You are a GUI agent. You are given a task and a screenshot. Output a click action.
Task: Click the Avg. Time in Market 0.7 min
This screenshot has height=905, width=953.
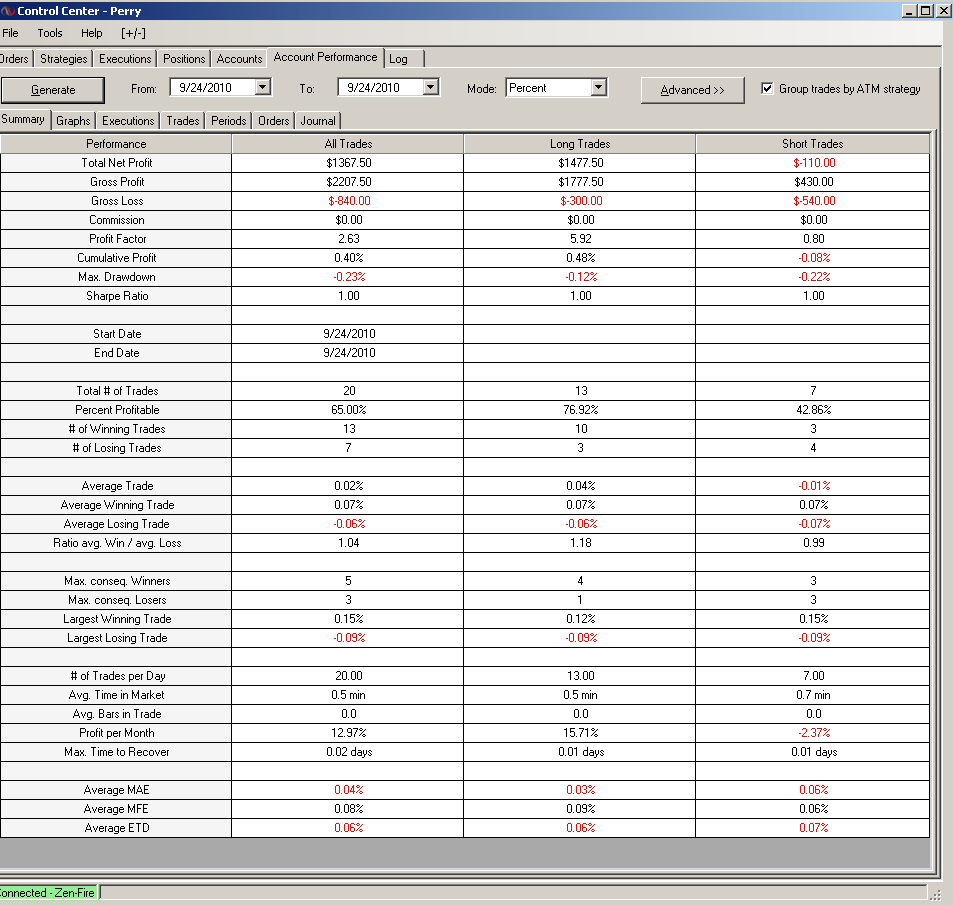coord(814,695)
